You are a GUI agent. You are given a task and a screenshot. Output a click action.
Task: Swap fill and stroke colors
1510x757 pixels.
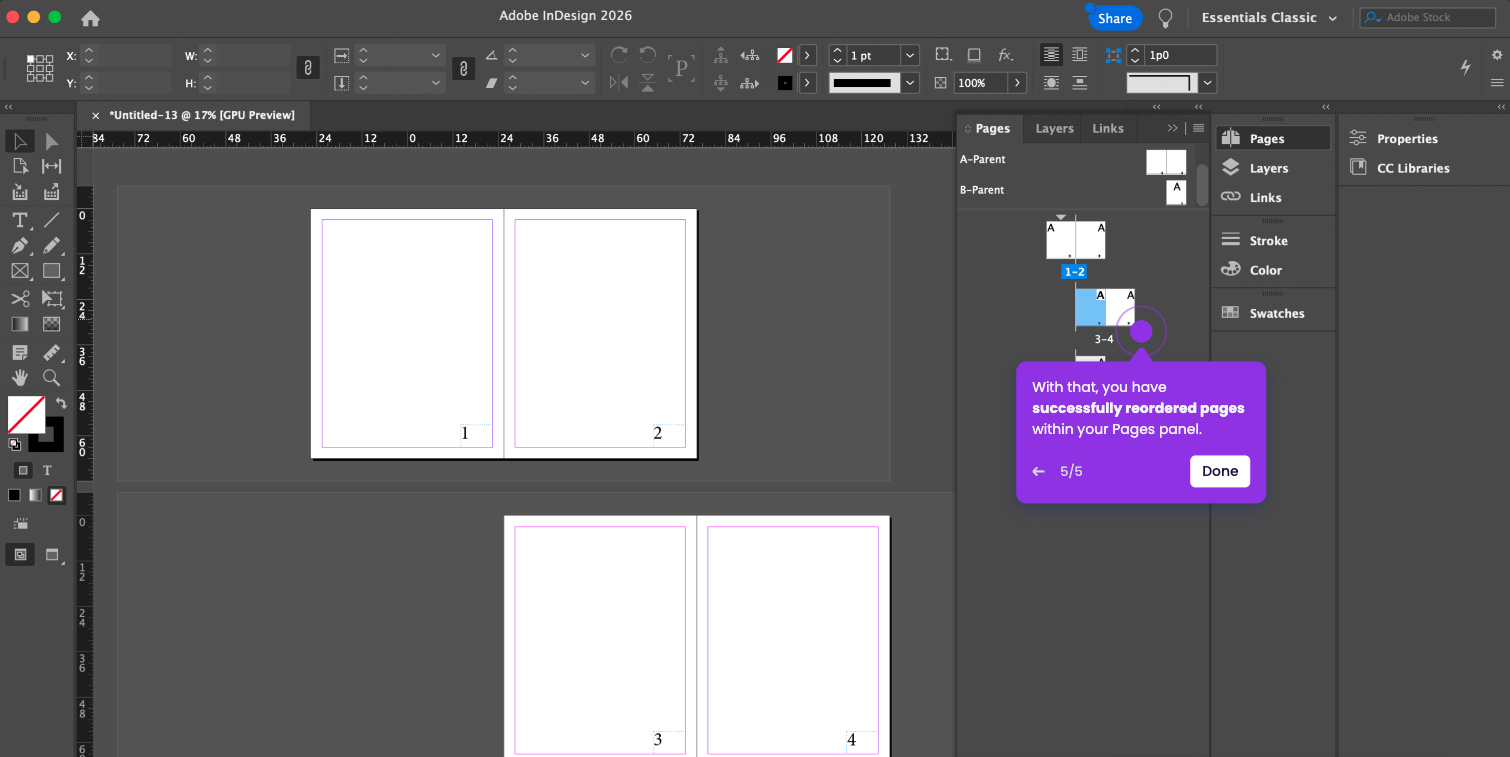pos(61,403)
